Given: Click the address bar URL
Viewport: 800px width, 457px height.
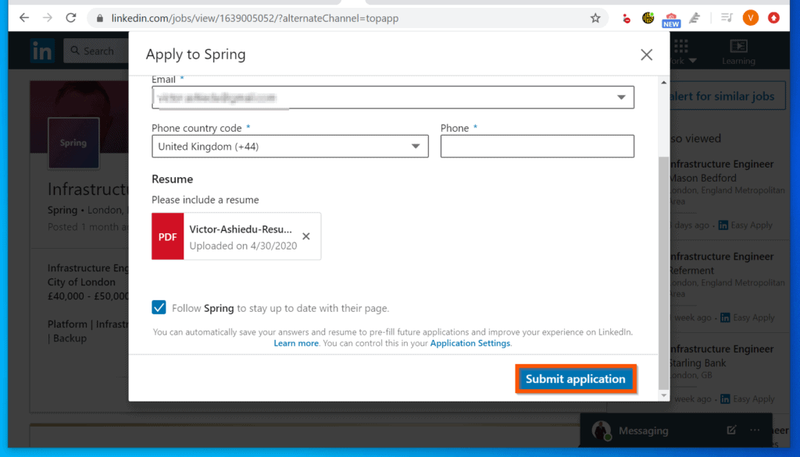Looking at the screenshot, I should 255,18.
